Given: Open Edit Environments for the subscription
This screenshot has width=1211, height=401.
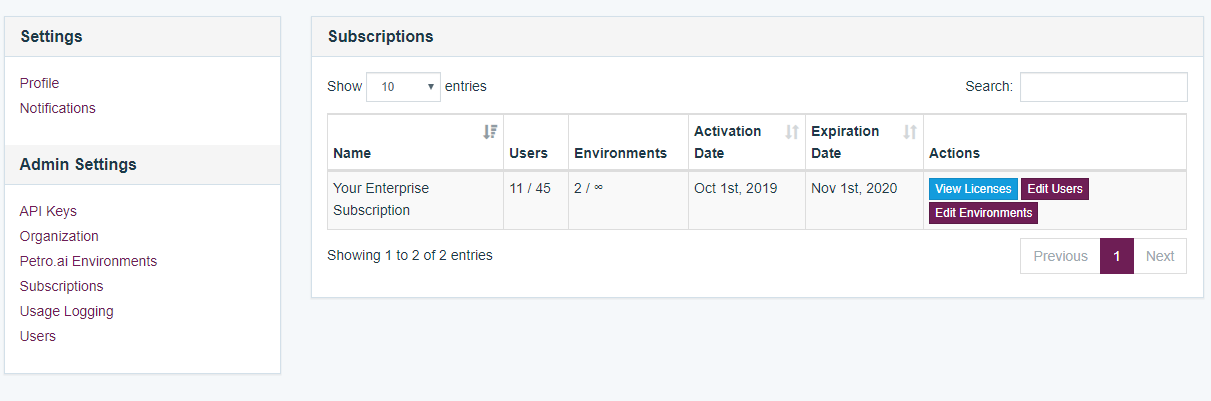Looking at the screenshot, I should 983,213.
